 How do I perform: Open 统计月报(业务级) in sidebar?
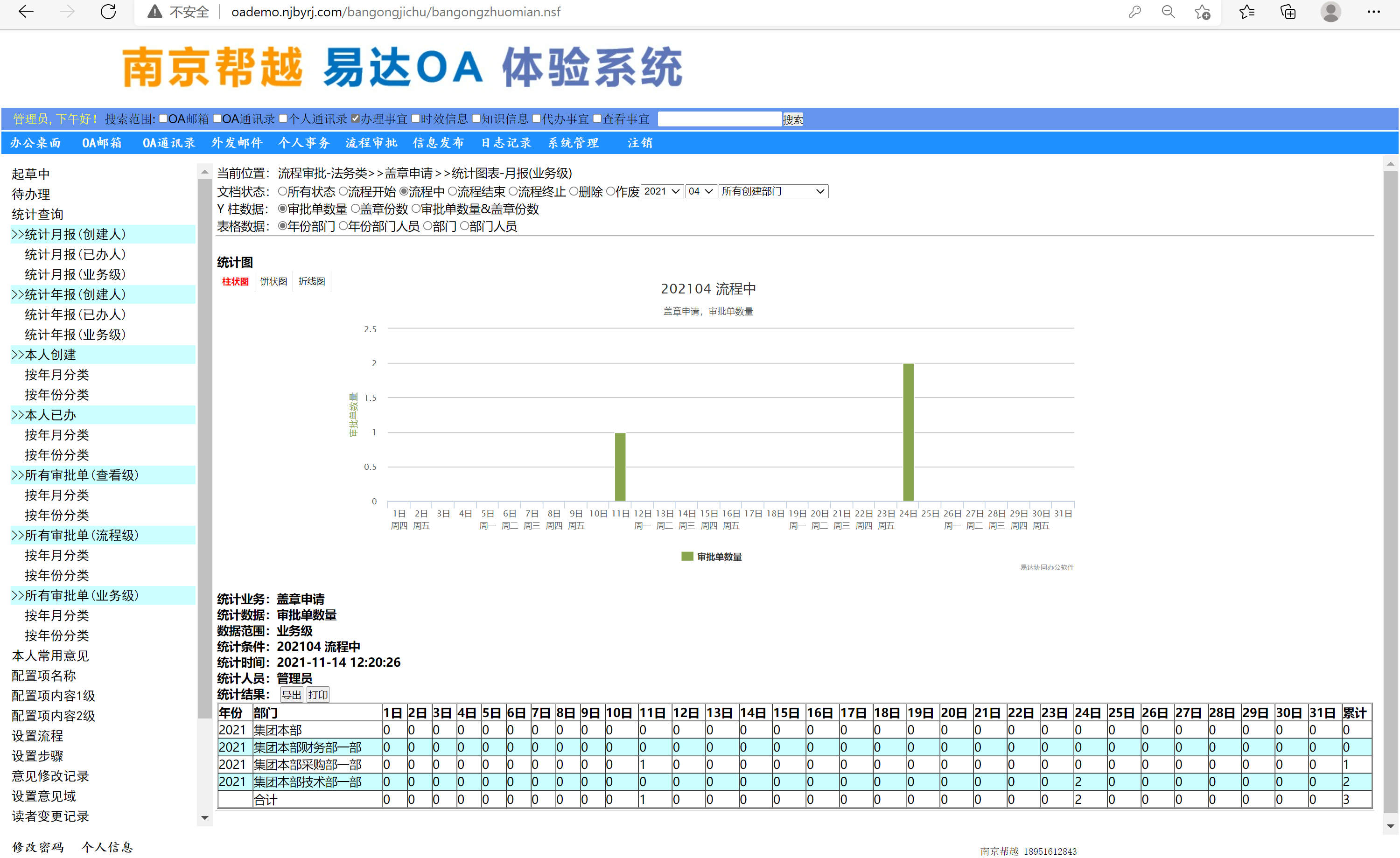point(75,274)
